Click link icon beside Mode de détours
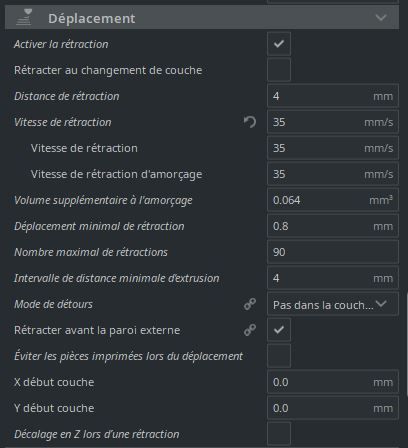The width and height of the screenshot is (408, 448). [x=250, y=304]
